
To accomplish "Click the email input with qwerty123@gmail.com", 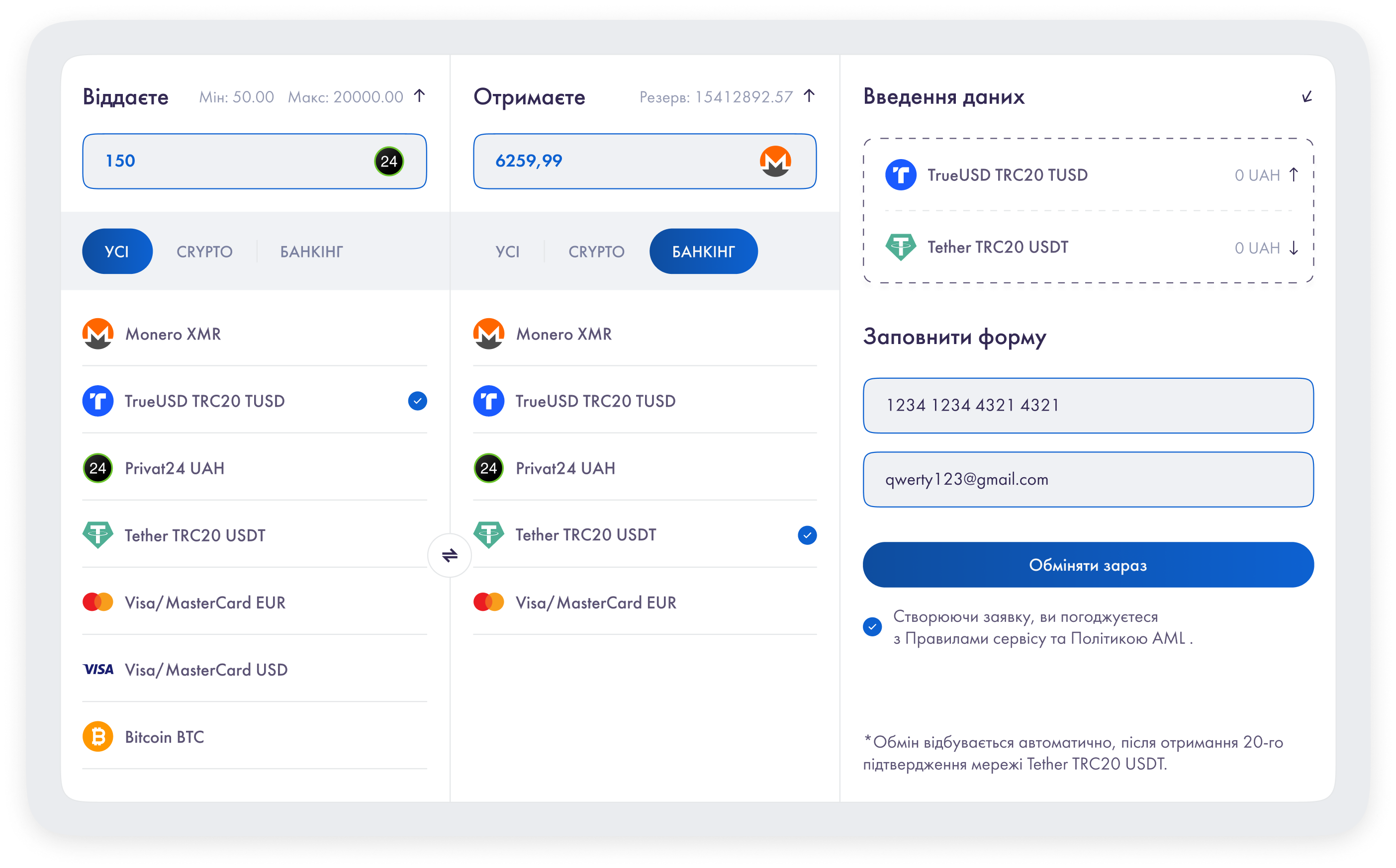I will 1088,479.
